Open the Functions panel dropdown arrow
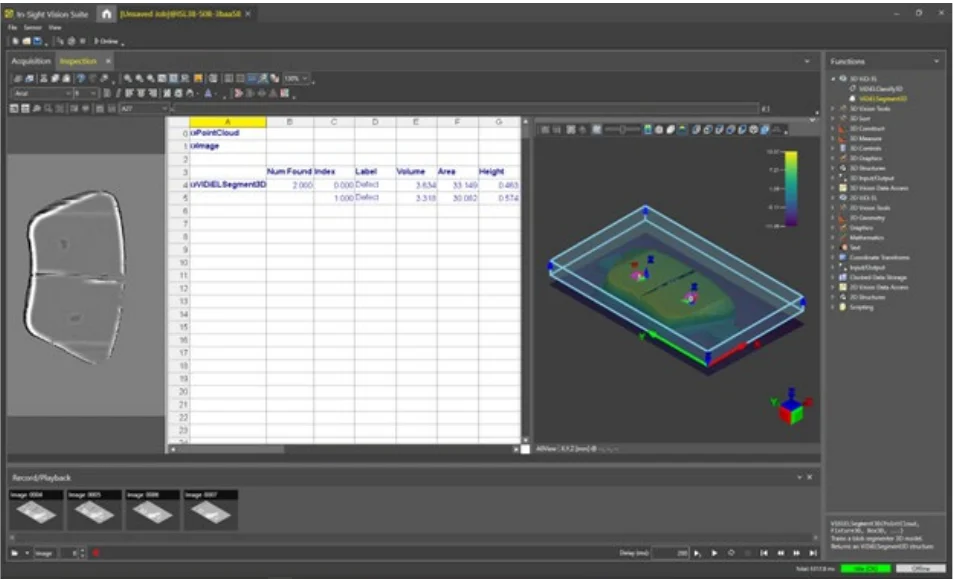Viewport: 954px width, 580px height. (936, 61)
